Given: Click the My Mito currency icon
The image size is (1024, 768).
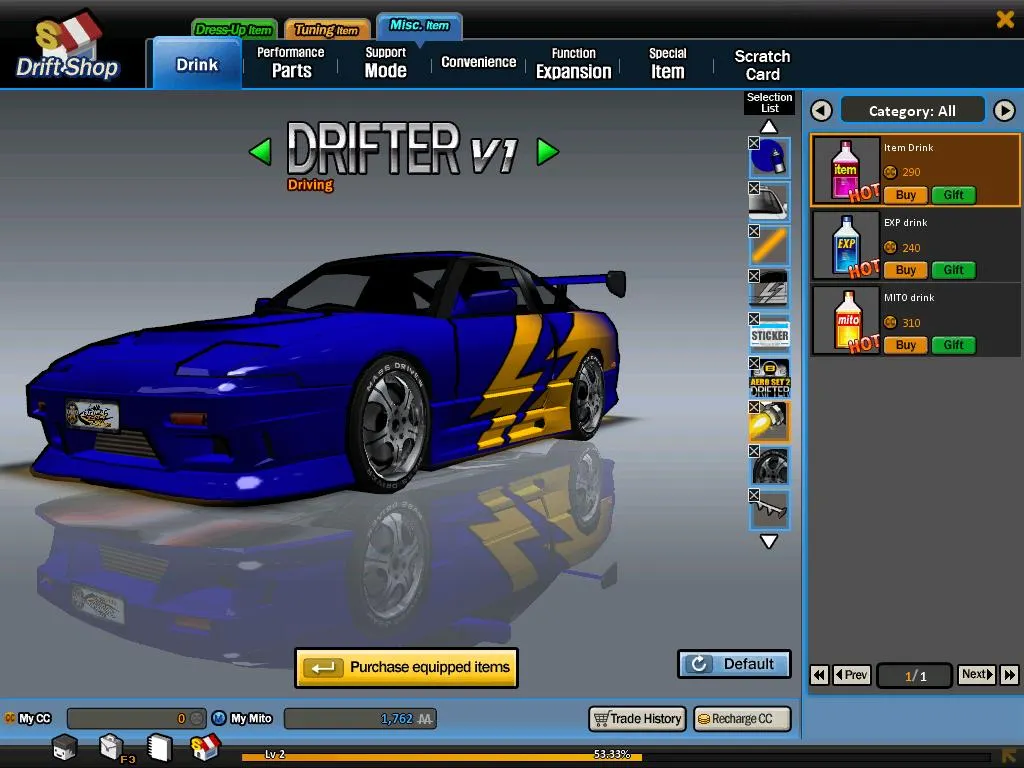Looking at the screenshot, I should [219, 718].
